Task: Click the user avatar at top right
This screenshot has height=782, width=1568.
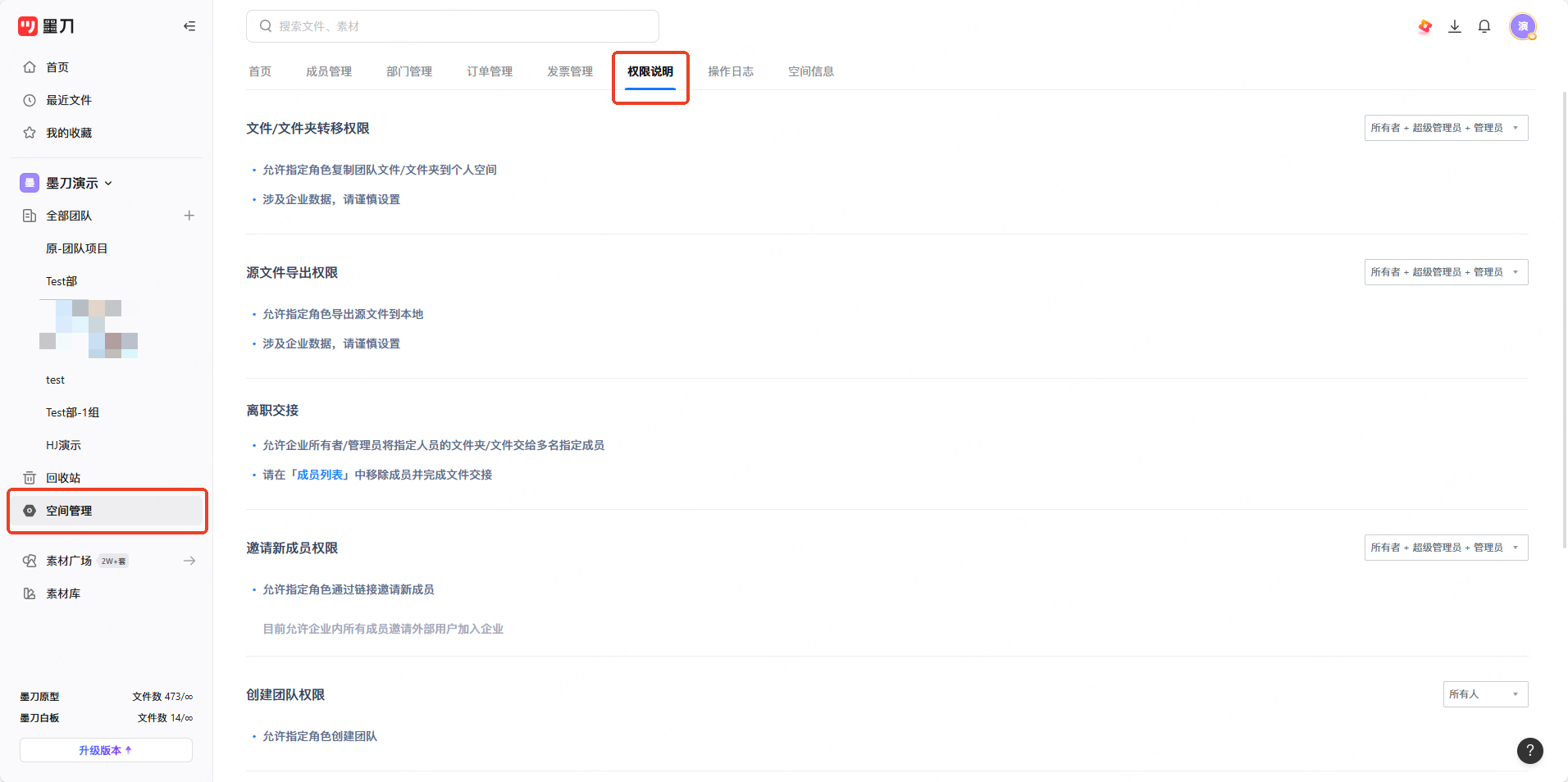Action: [x=1523, y=26]
